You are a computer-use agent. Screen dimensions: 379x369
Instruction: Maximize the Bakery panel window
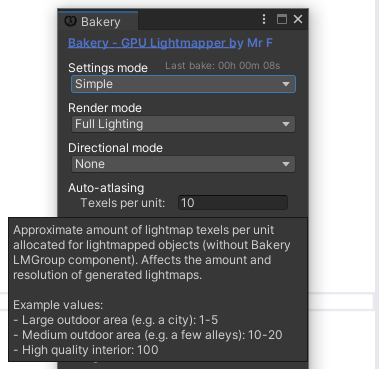(282, 19)
